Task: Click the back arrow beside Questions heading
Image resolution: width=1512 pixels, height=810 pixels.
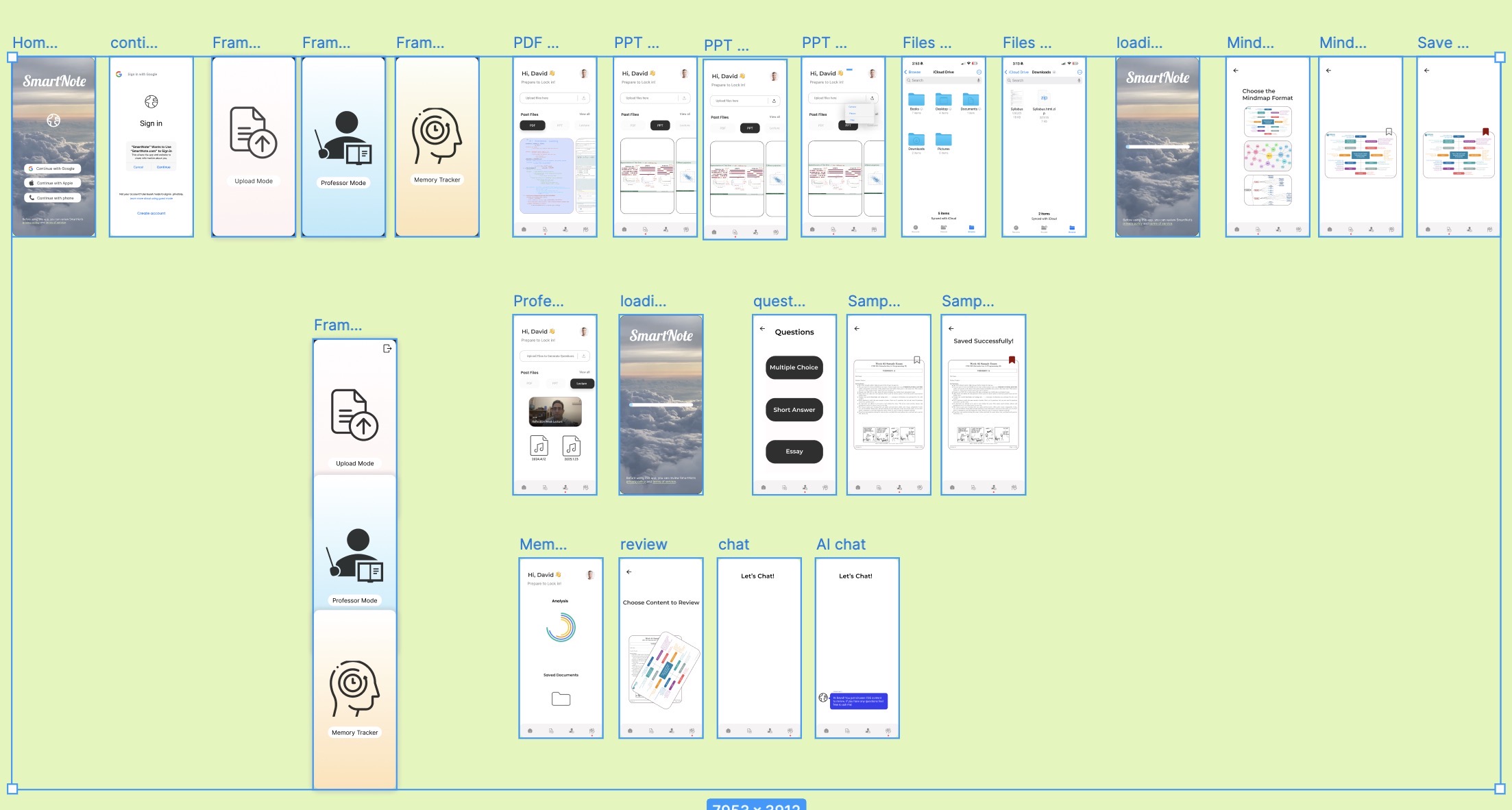Action: tap(762, 329)
